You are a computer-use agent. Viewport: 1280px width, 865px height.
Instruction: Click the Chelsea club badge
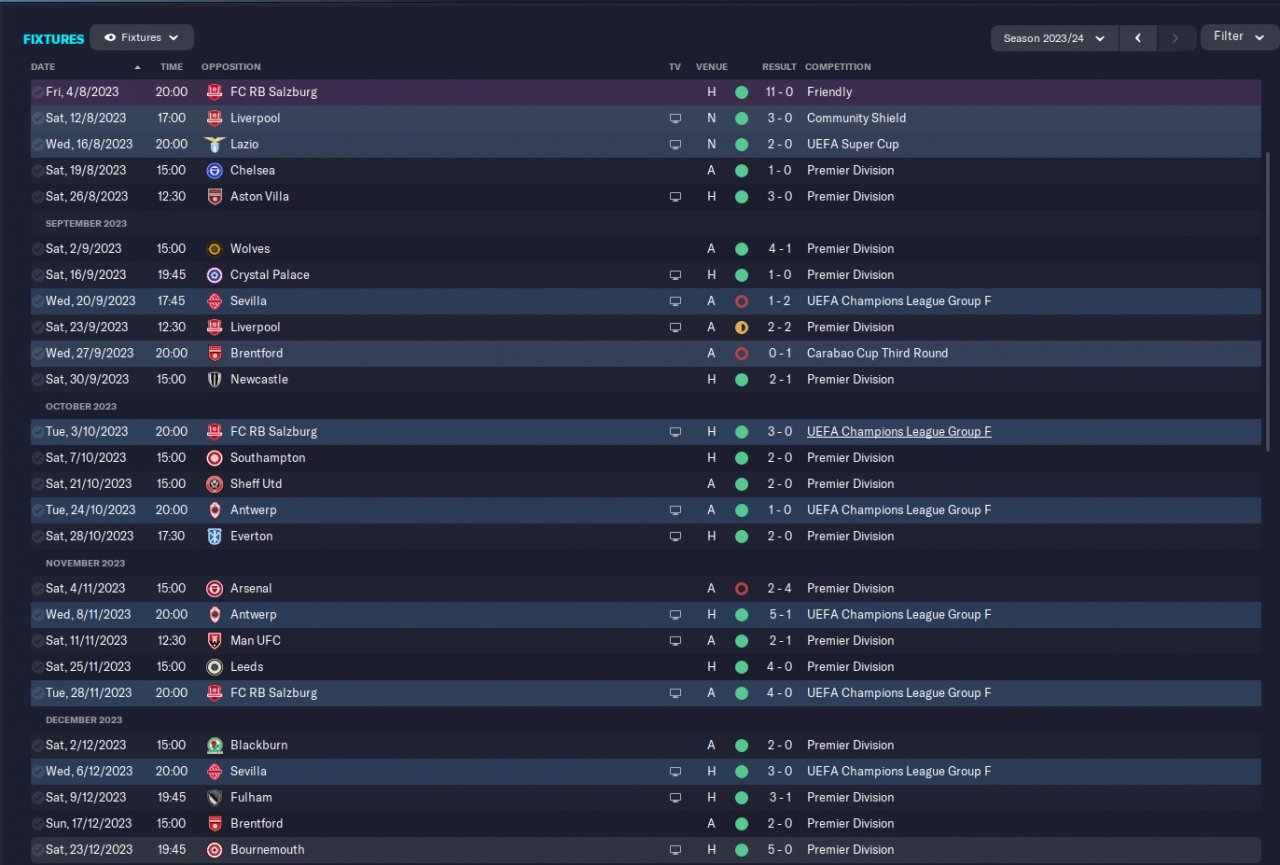(x=214, y=170)
